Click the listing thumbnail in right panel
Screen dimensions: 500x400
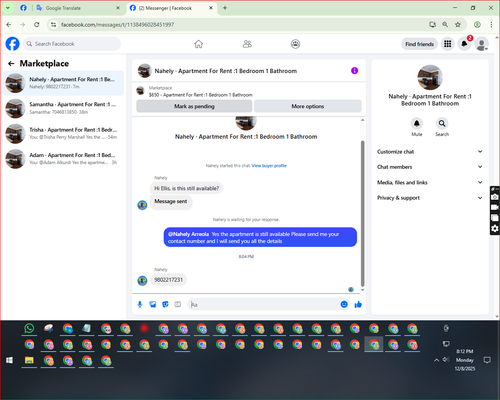(430, 77)
